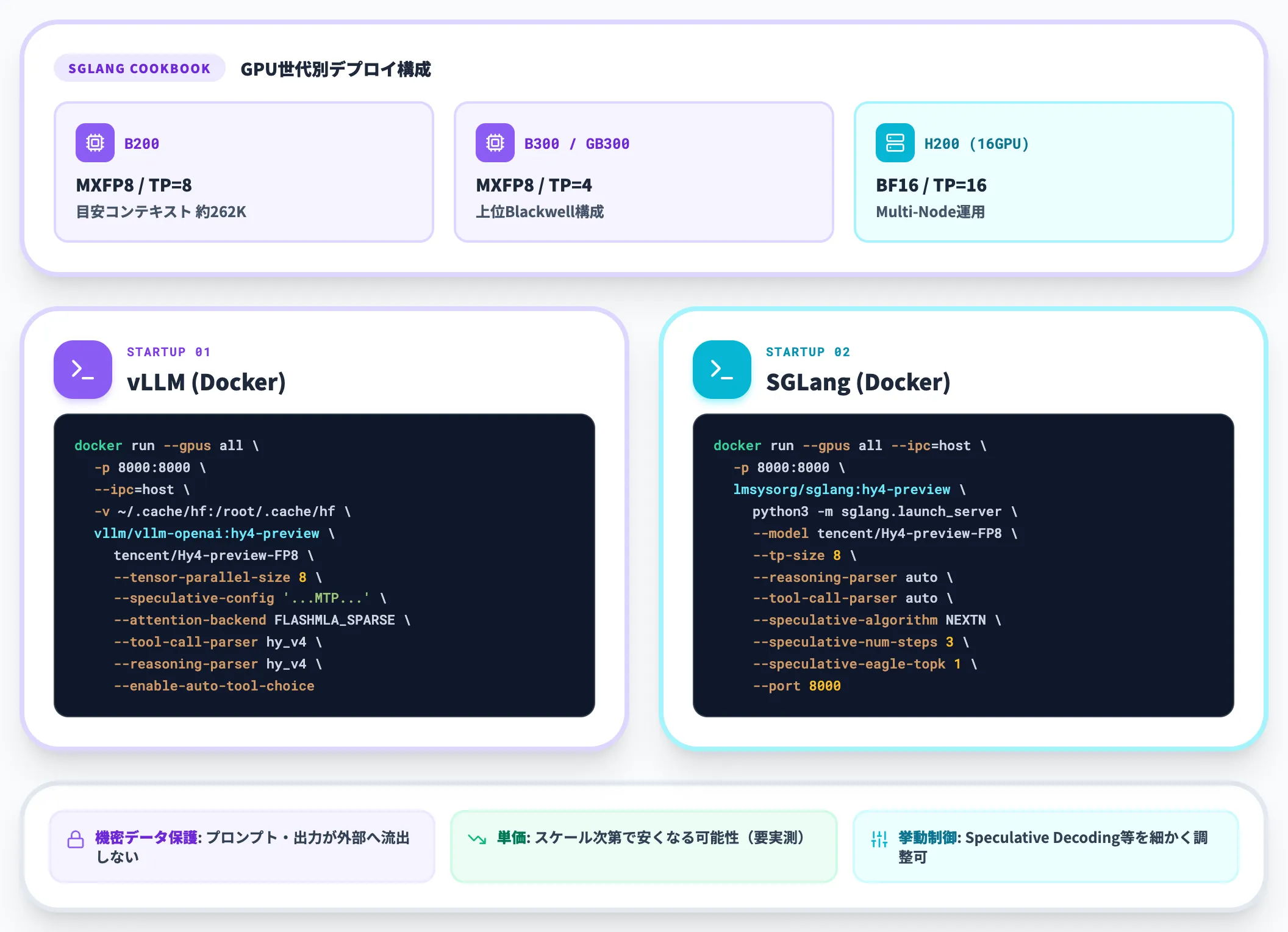Open the B200 configuration card
Image resolution: width=1288 pixels, height=932 pixels.
(x=244, y=172)
